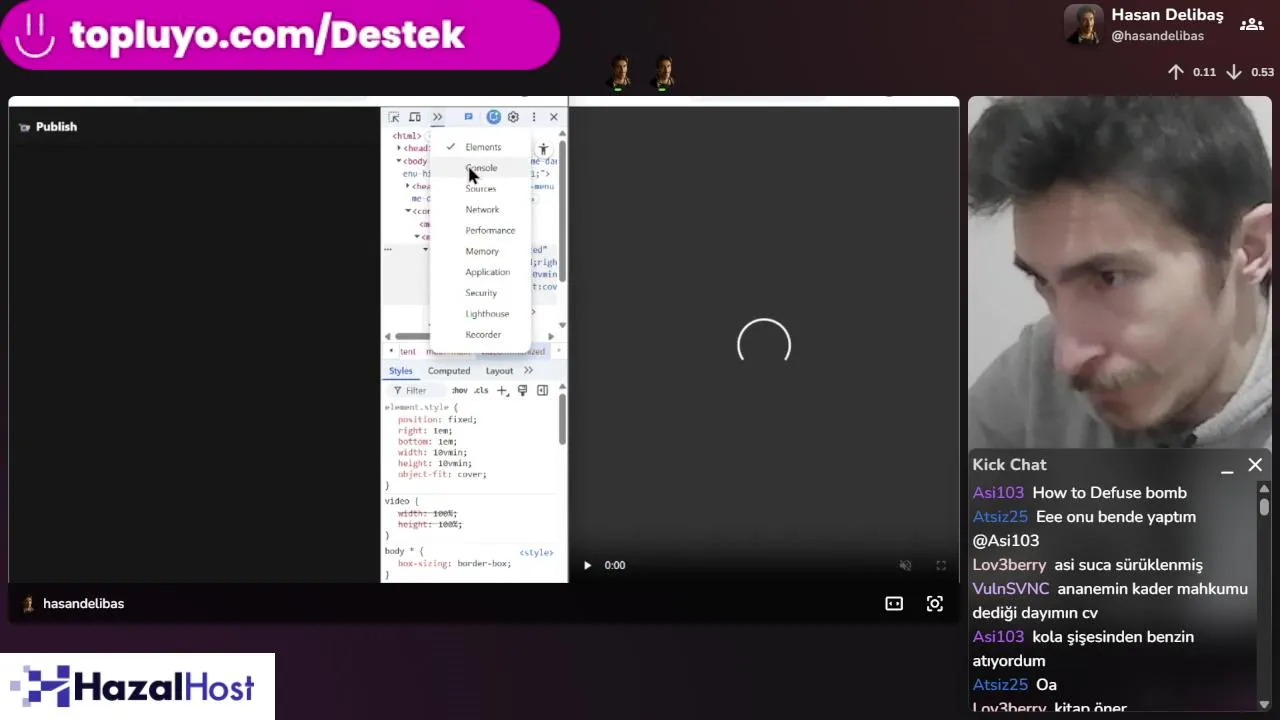Viewport: 1280px width, 720px height.
Task: Select the inspect element picker icon
Action: point(394,117)
